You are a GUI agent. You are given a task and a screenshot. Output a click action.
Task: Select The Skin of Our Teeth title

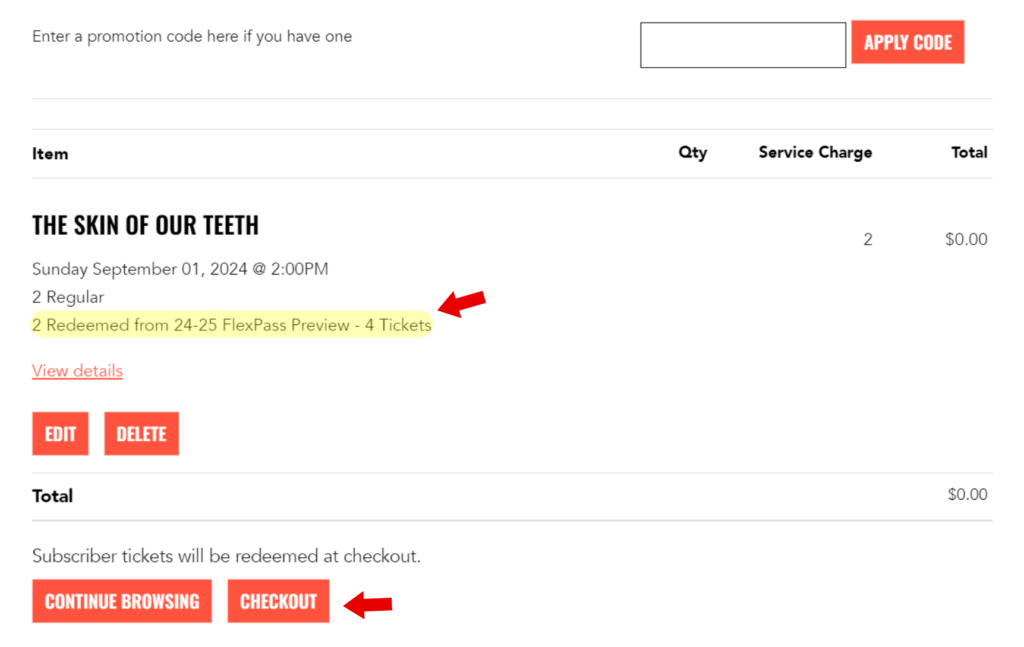click(145, 226)
